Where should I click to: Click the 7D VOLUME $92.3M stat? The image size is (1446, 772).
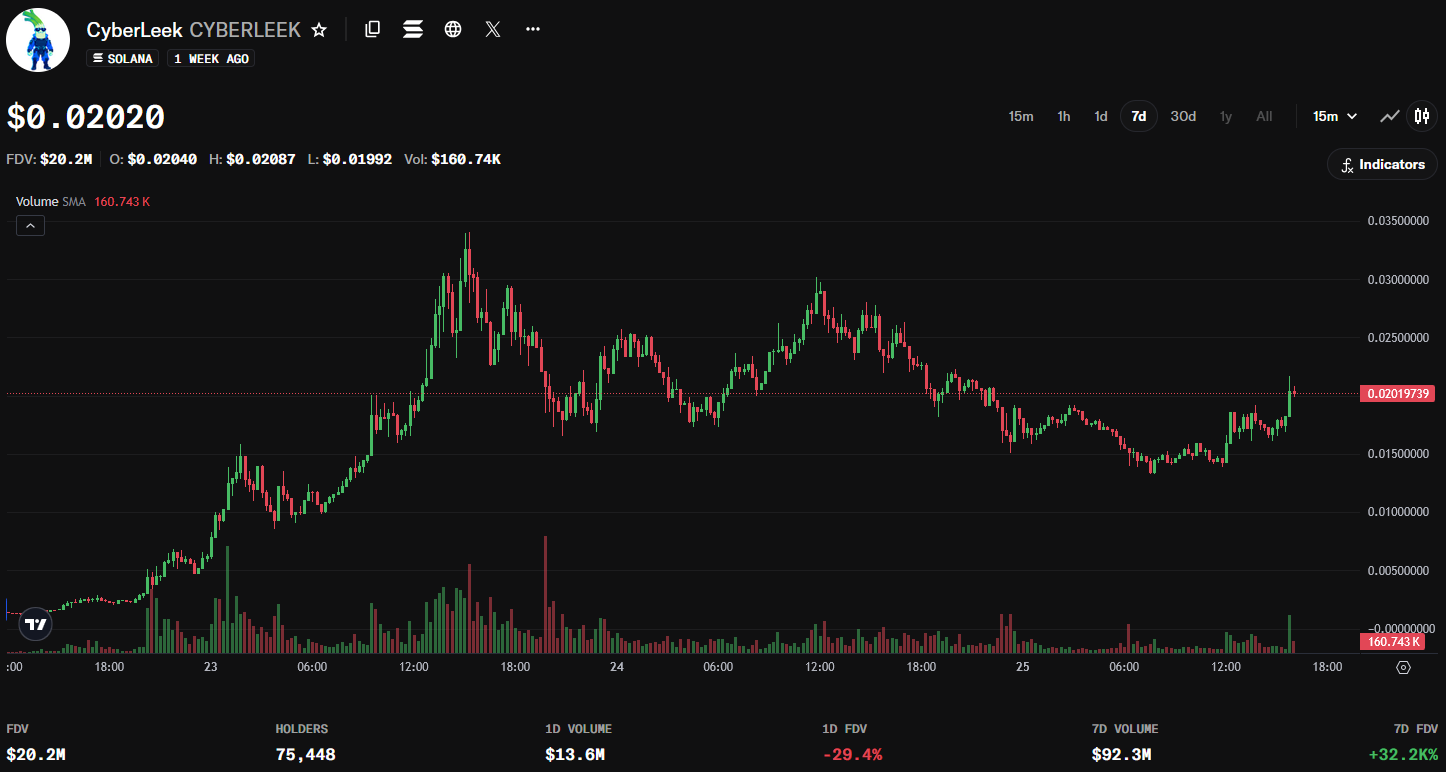pos(1125,742)
